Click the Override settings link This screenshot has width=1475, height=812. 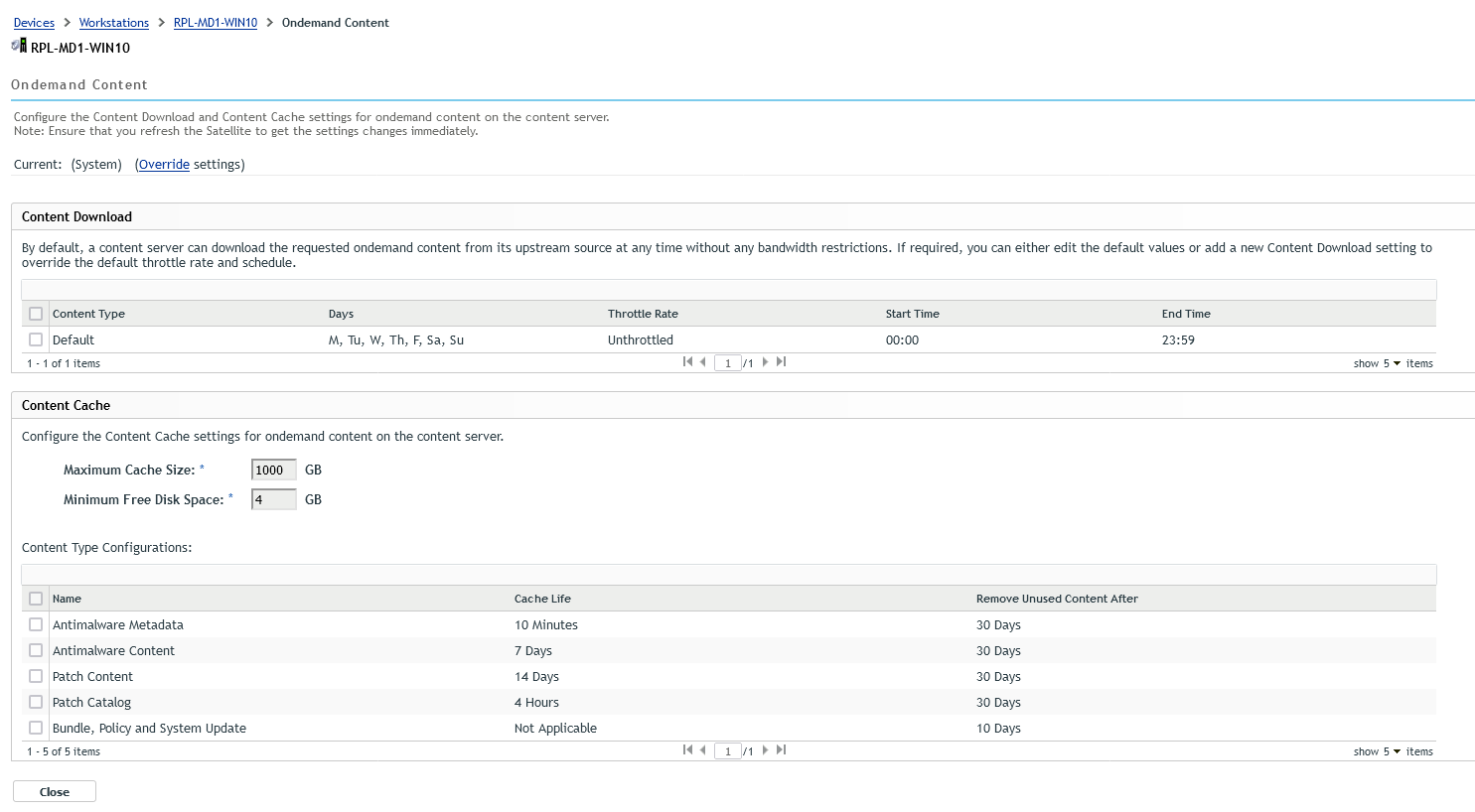164,165
